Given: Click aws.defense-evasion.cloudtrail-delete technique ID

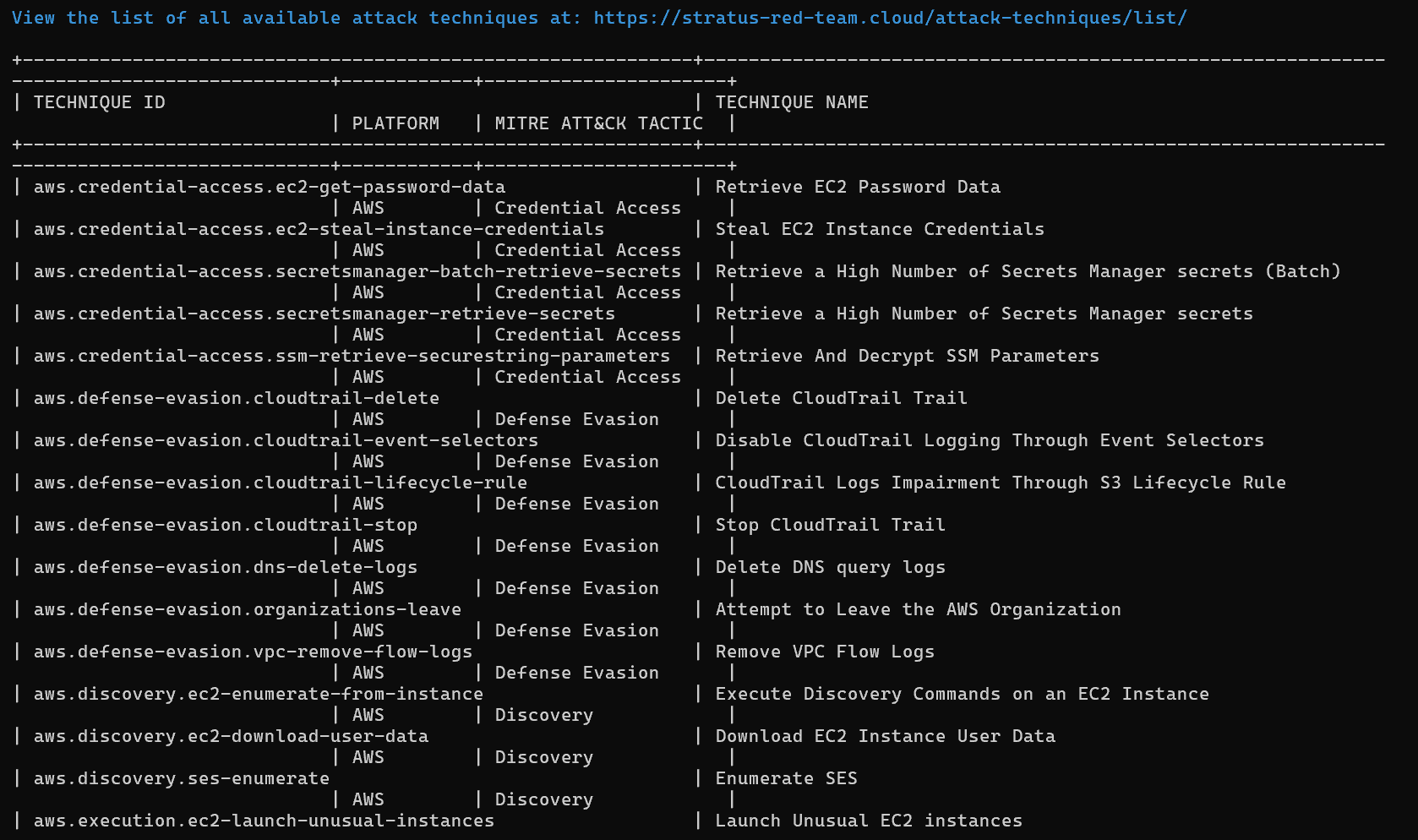Looking at the screenshot, I should [x=237, y=398].
